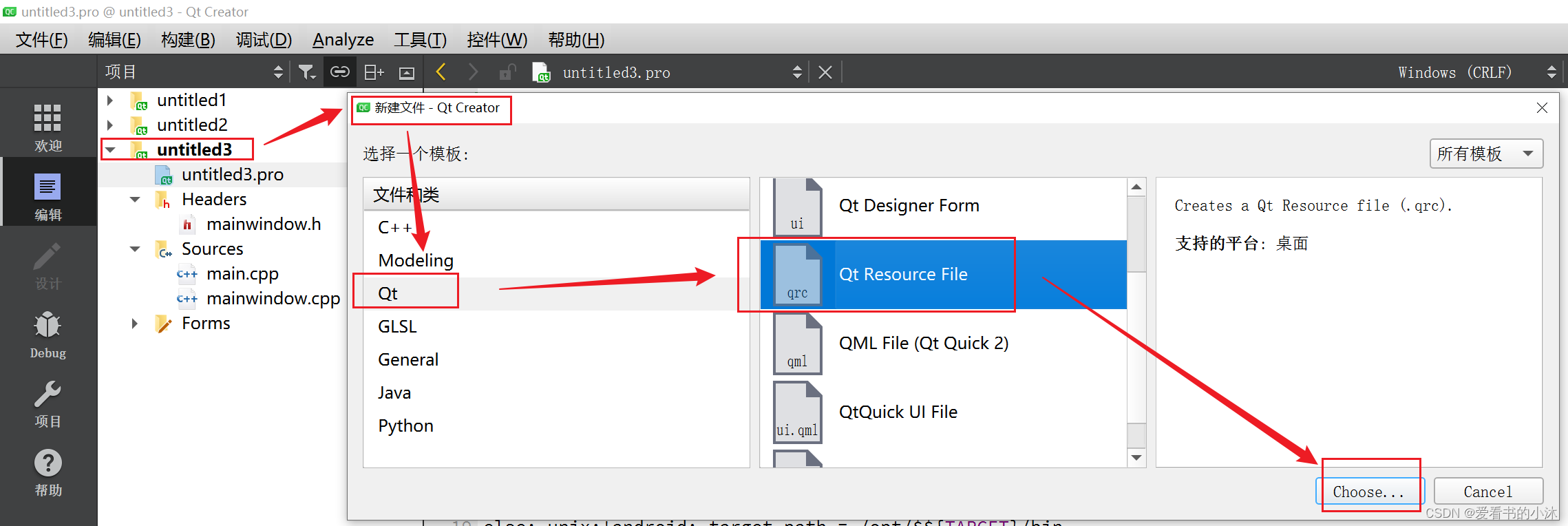Switch to the Edit mode icon
Image resolution: width=1568 pixels, height=526 pixels.
point(47,187)
